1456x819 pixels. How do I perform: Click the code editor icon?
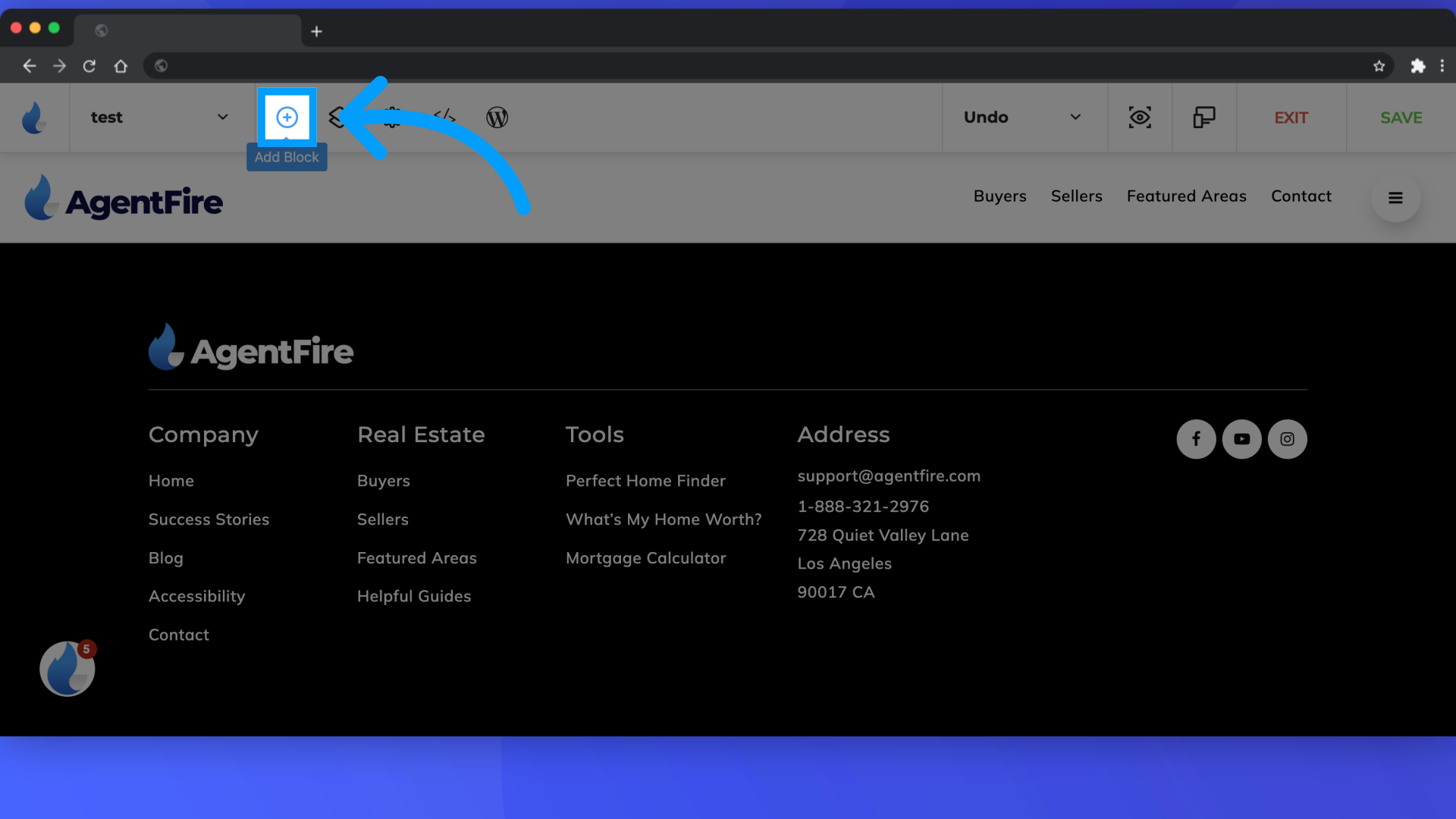coord(445,117)
